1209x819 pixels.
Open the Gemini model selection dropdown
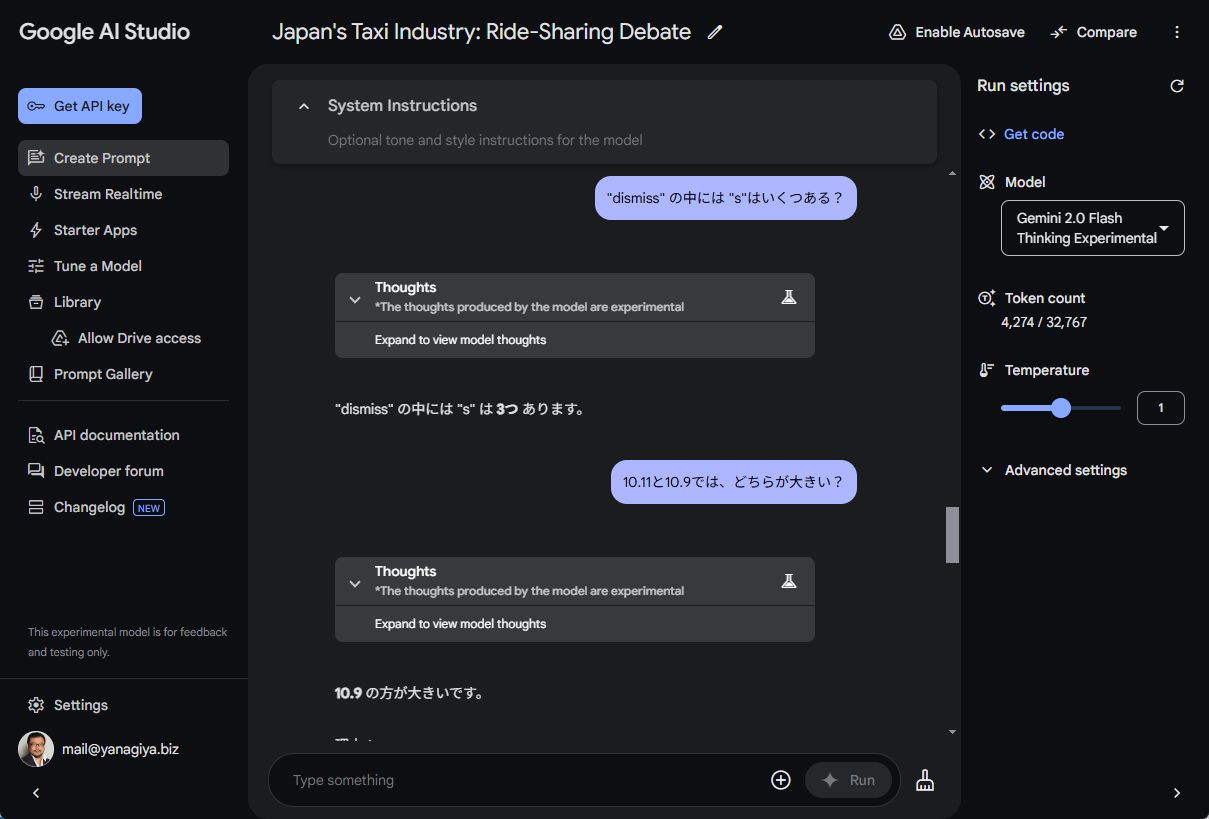tap(1092, 227)
